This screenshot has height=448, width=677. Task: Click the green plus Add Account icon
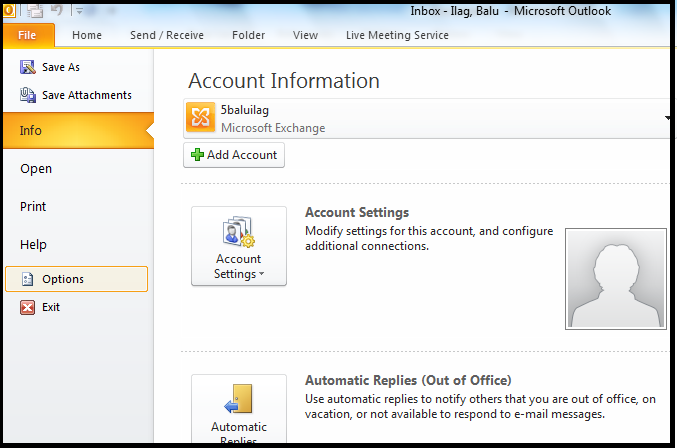(198, 155)
